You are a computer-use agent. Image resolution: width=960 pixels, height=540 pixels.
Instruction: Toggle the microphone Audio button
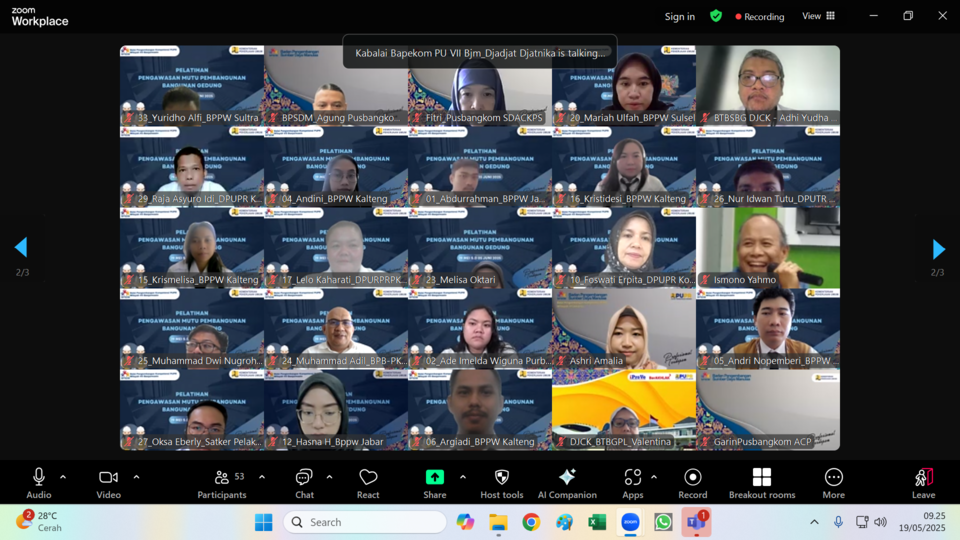click(39, 482)
